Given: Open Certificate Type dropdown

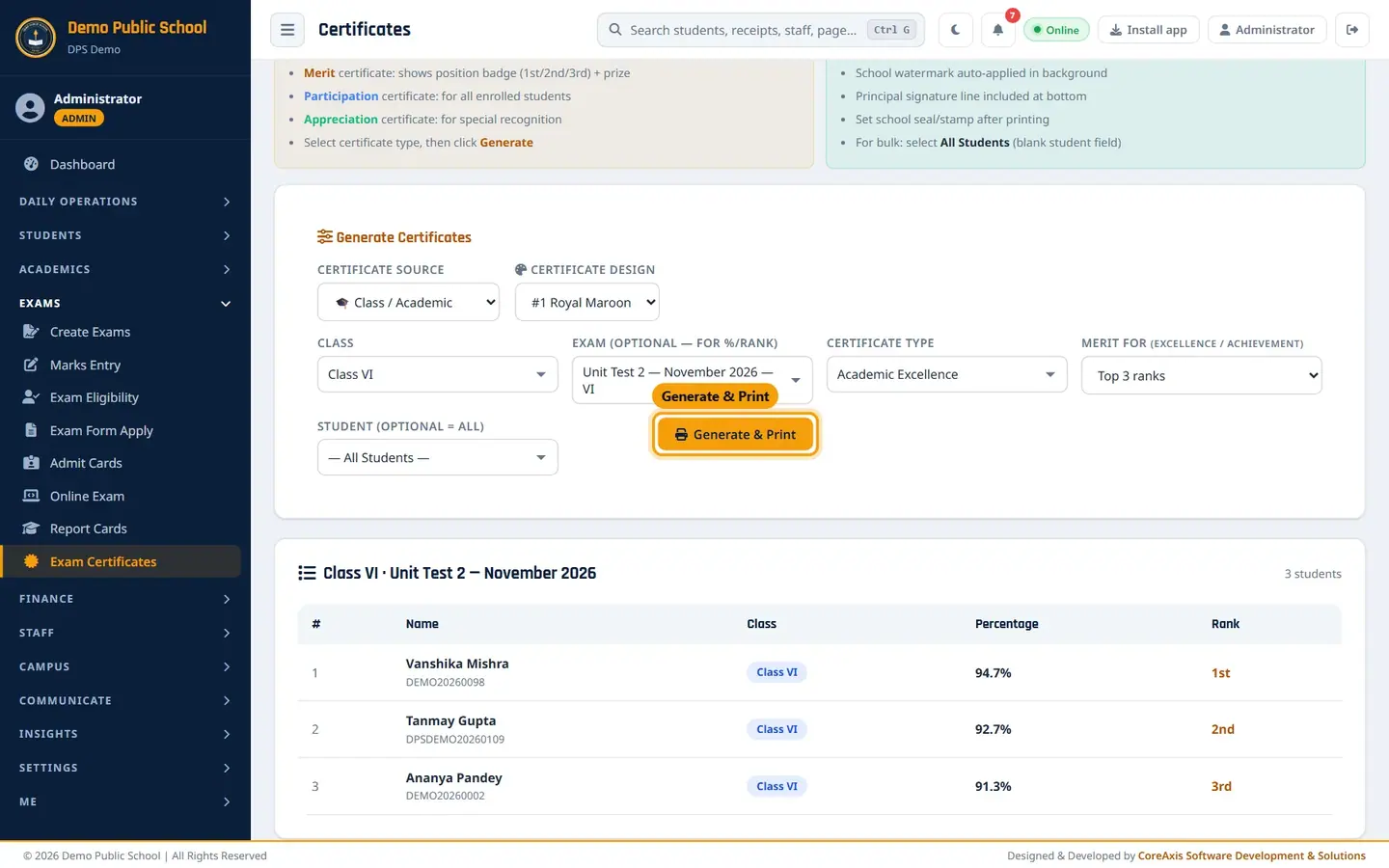Looking at the screenshot, I should click(947, 374).
